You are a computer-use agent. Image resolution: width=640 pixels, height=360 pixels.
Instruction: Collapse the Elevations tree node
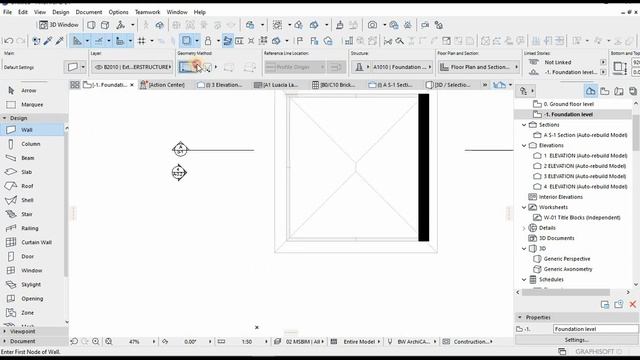[524, 145]
